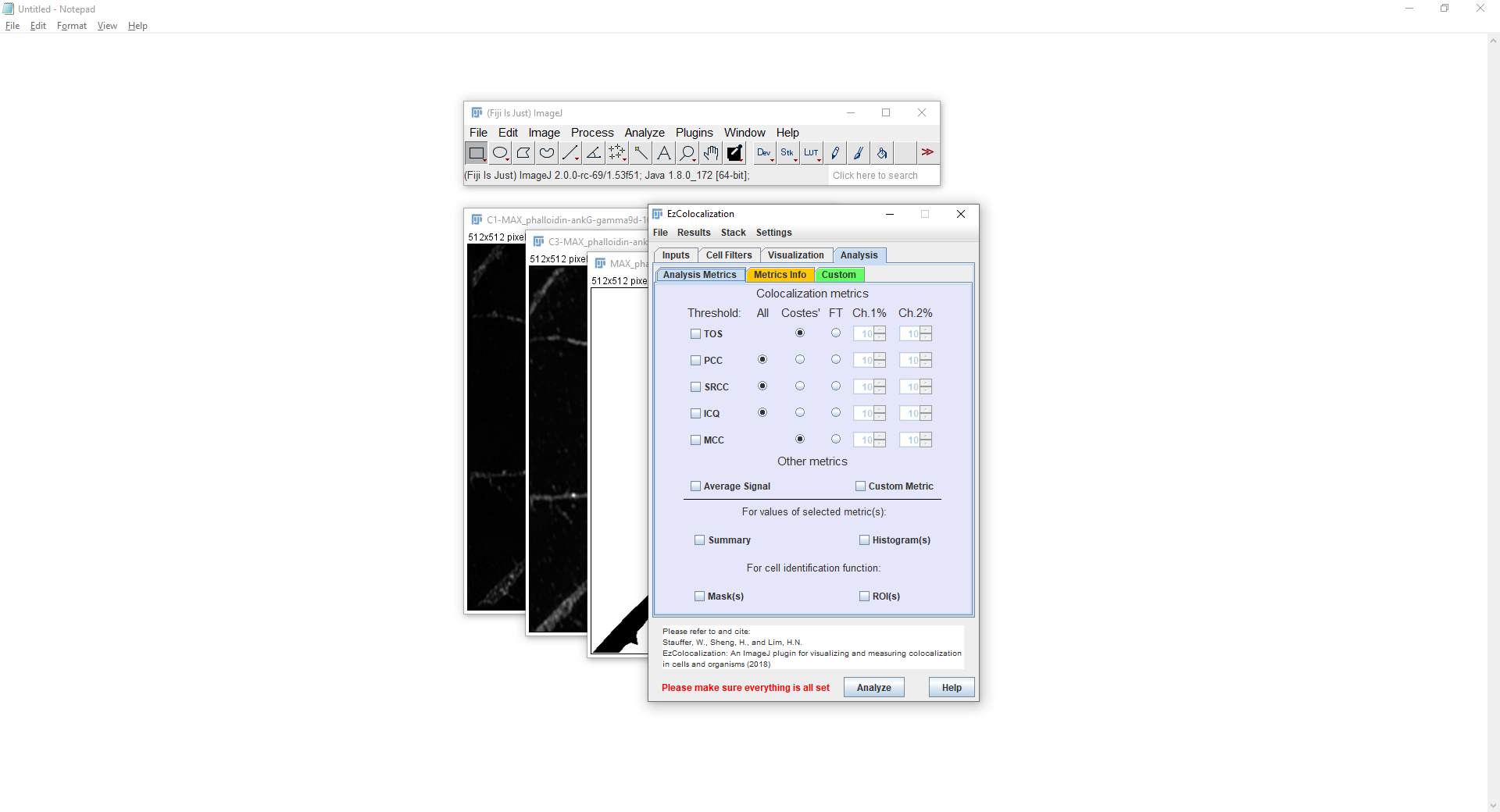
Task: Select the Multi-point tool
Action: point(617,153)
